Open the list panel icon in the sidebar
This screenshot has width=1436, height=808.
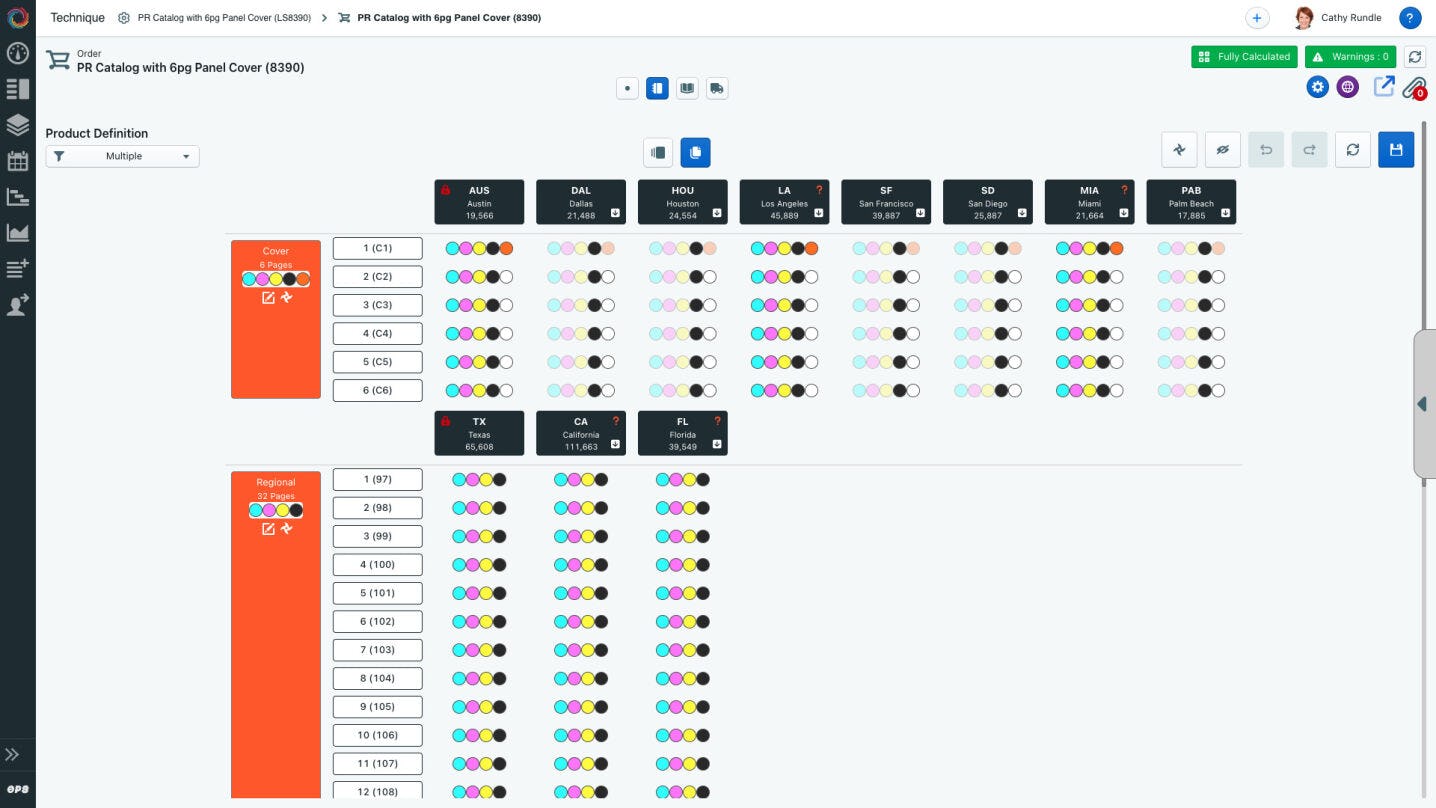click(17, 89)
